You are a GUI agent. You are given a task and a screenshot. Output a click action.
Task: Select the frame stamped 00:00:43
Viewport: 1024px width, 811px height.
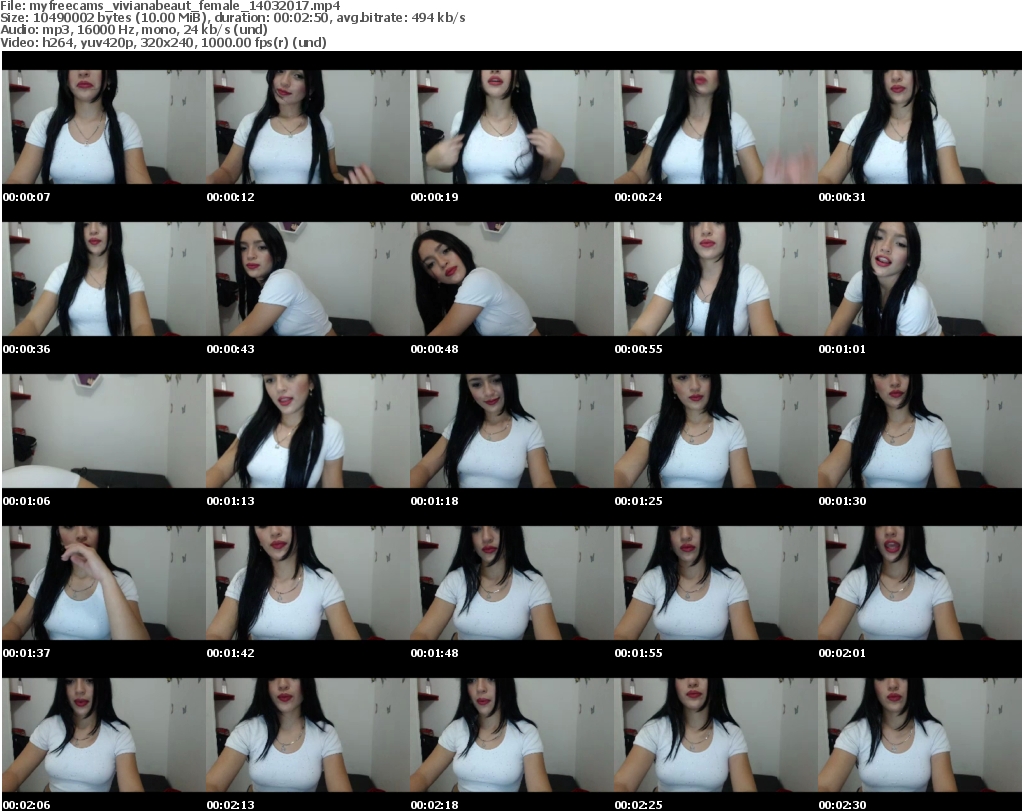(308, 279)
